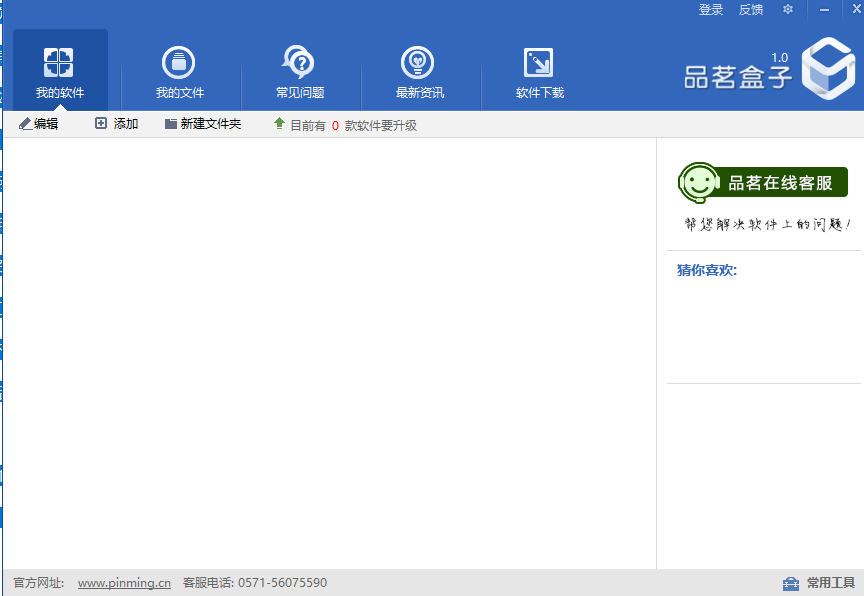Click the 登录 link in title bar

[x=711, y=9]
